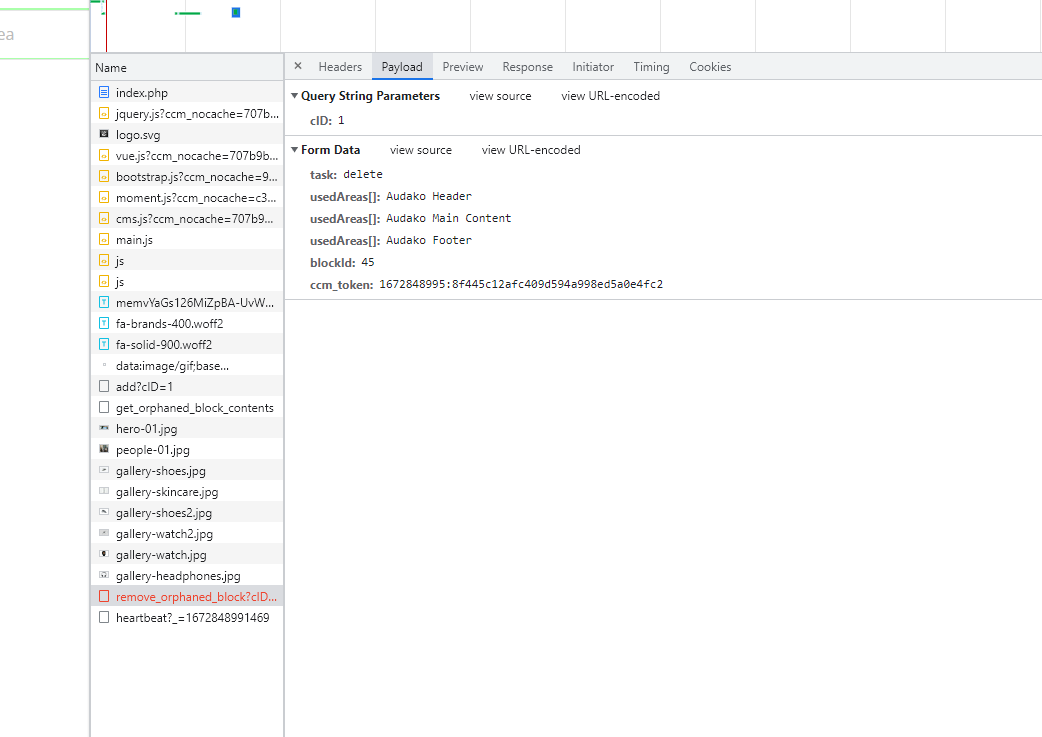The width and height of the screenshot is (1042, 737).
Task: Click the font icon beside fa-brands-400.woff2
Action: tap(104, 323)
